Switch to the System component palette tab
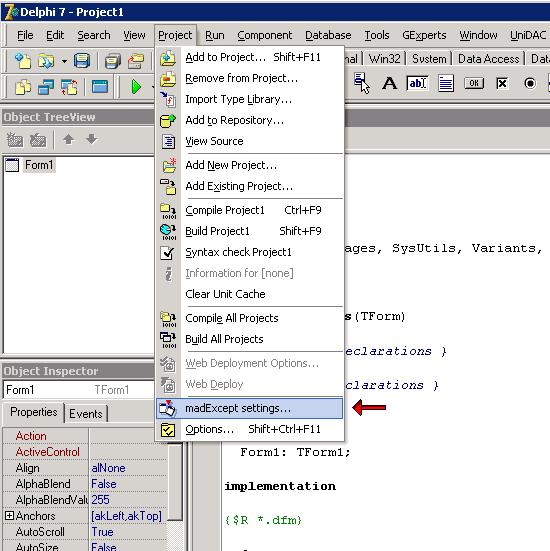The width and height of the screenshot is (550, 551). pos(429,59)
